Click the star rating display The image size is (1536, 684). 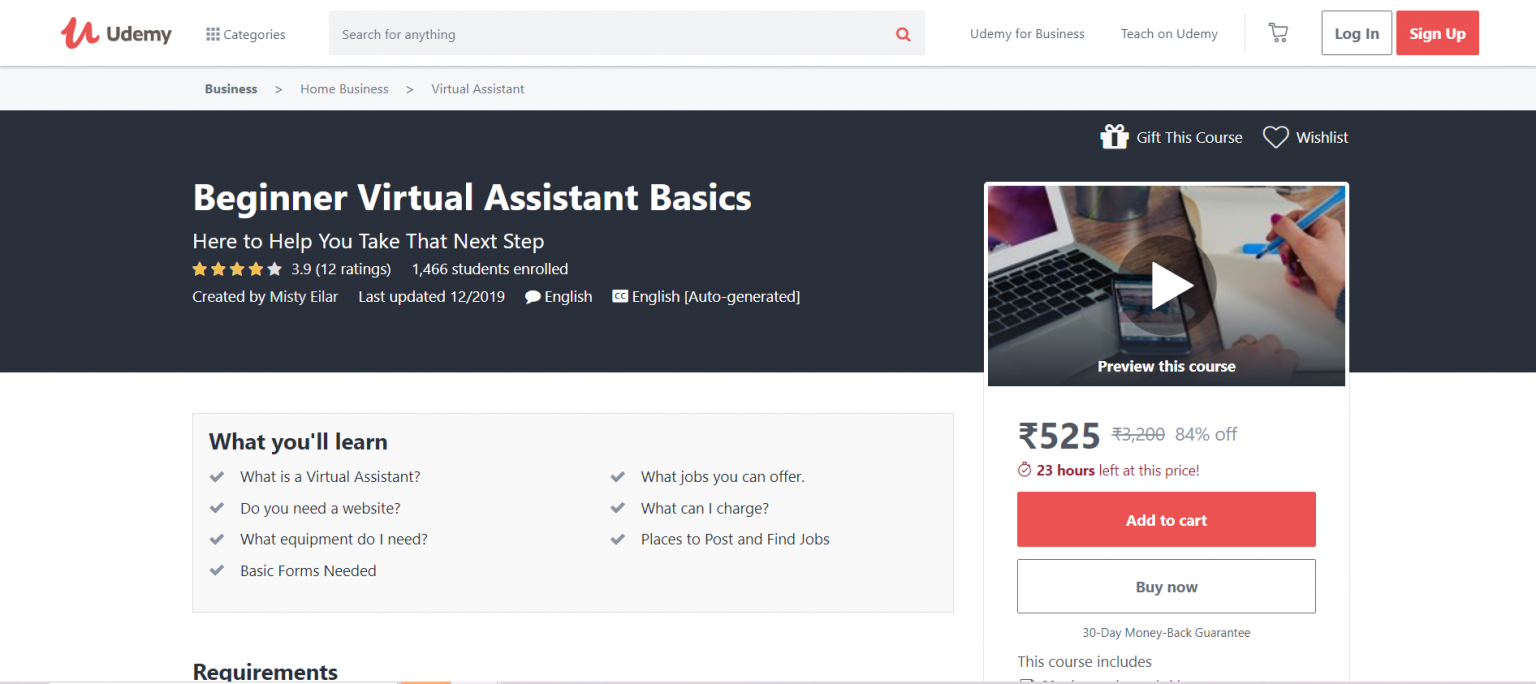coord(237,269)
